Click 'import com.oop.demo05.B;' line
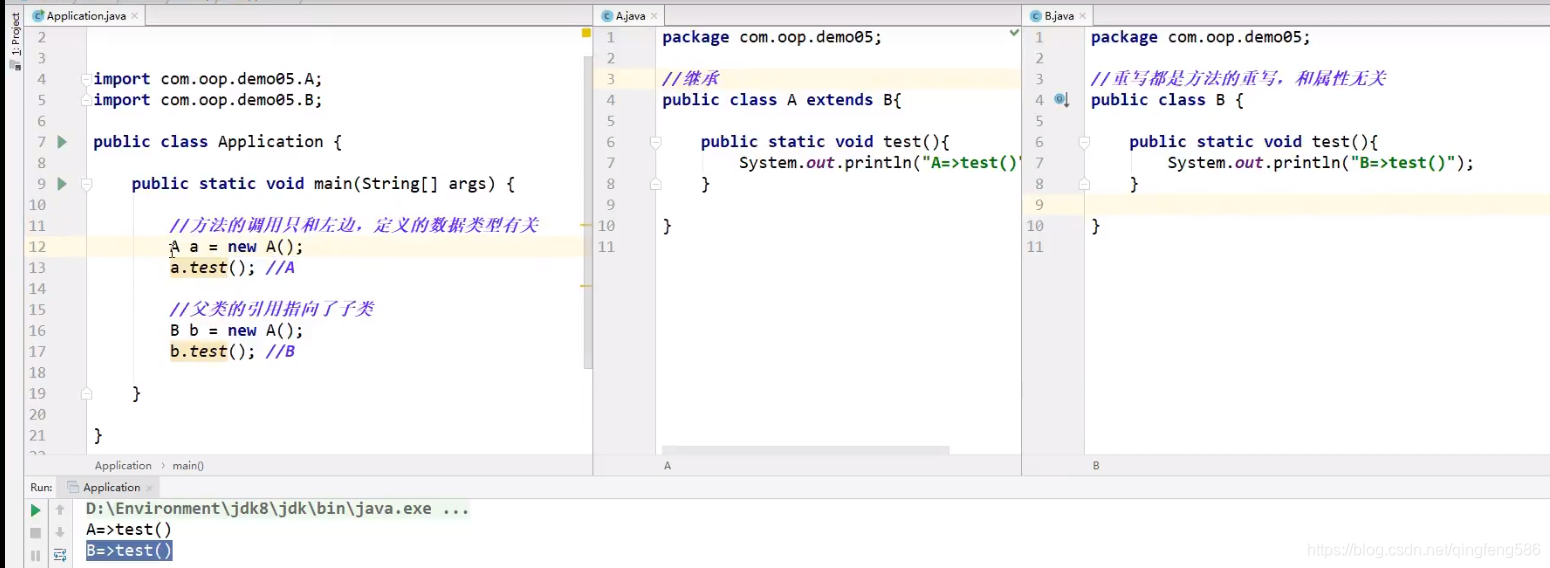The width and height of the screenshot is (1550, 568). coord(208,100)
